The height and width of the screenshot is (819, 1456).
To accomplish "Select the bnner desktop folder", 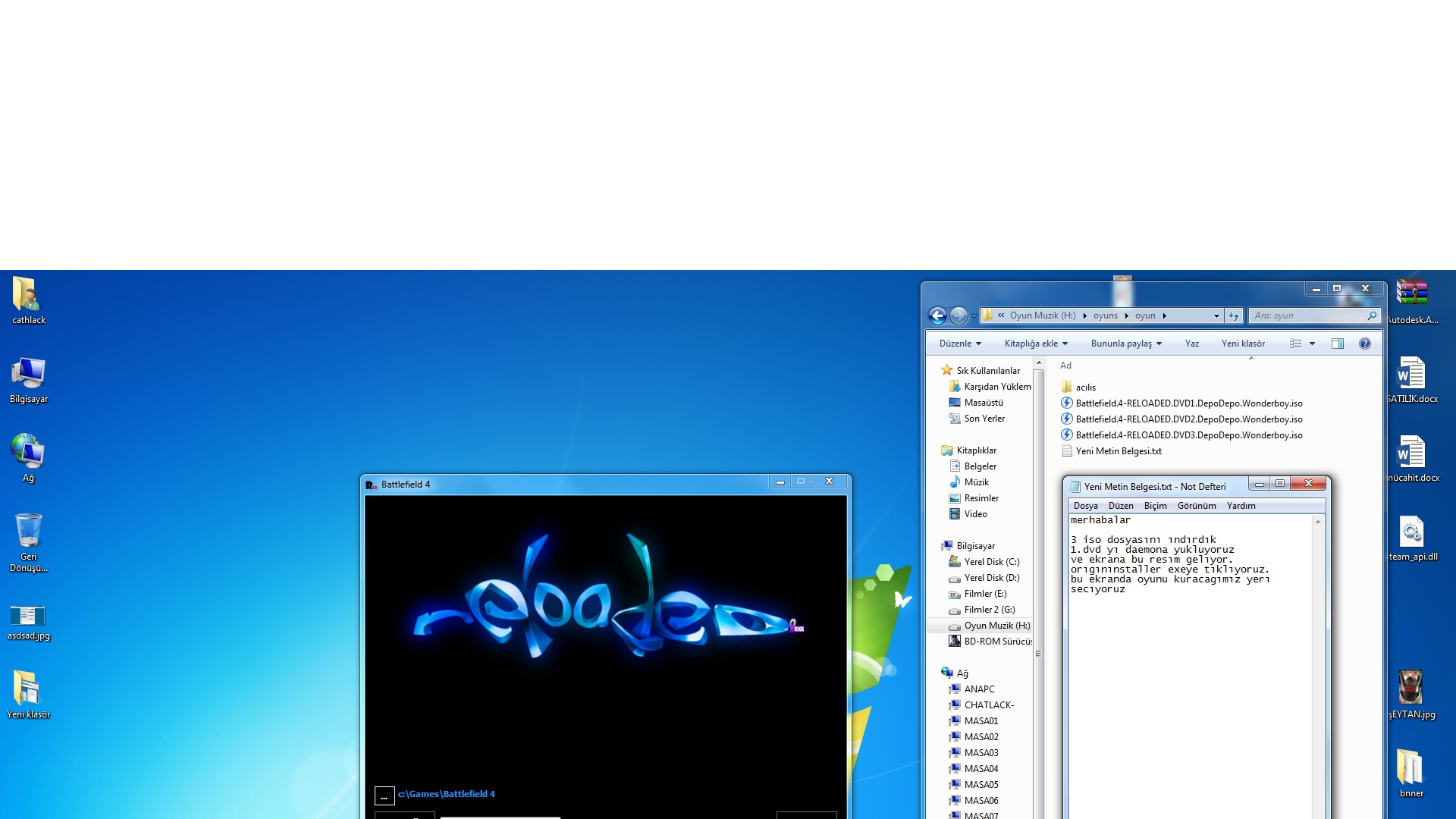I will pyautogui.click(x=1412, y=773).
